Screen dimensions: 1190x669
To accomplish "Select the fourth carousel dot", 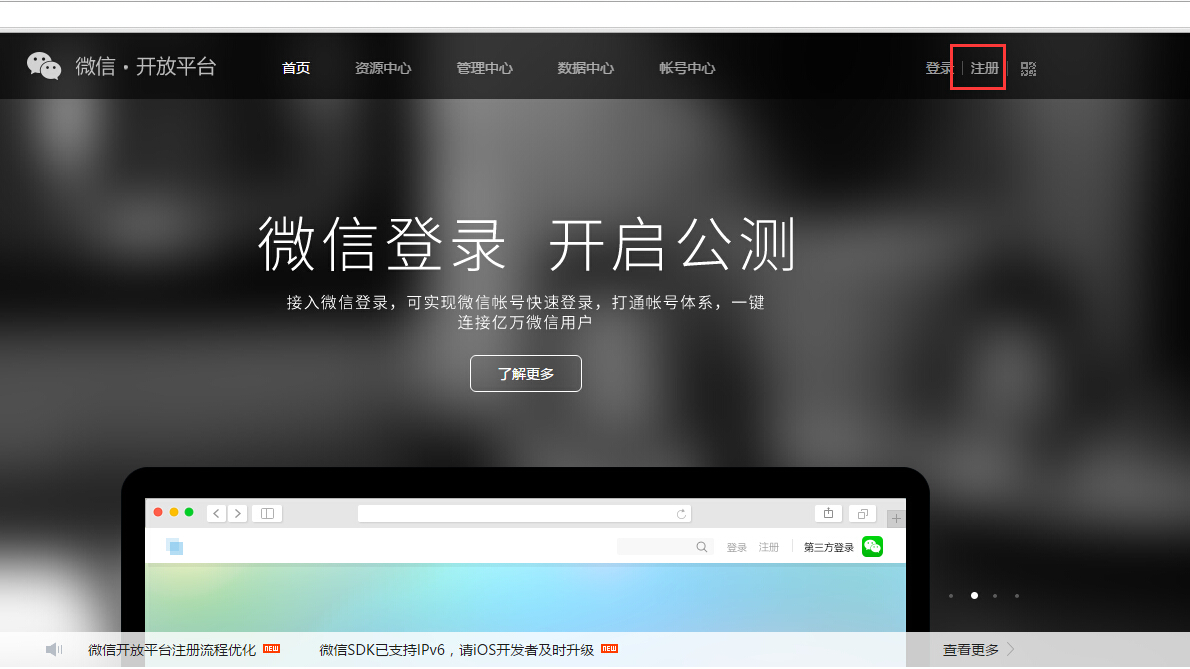I will pyautogui.click(x=1017, y=596).
